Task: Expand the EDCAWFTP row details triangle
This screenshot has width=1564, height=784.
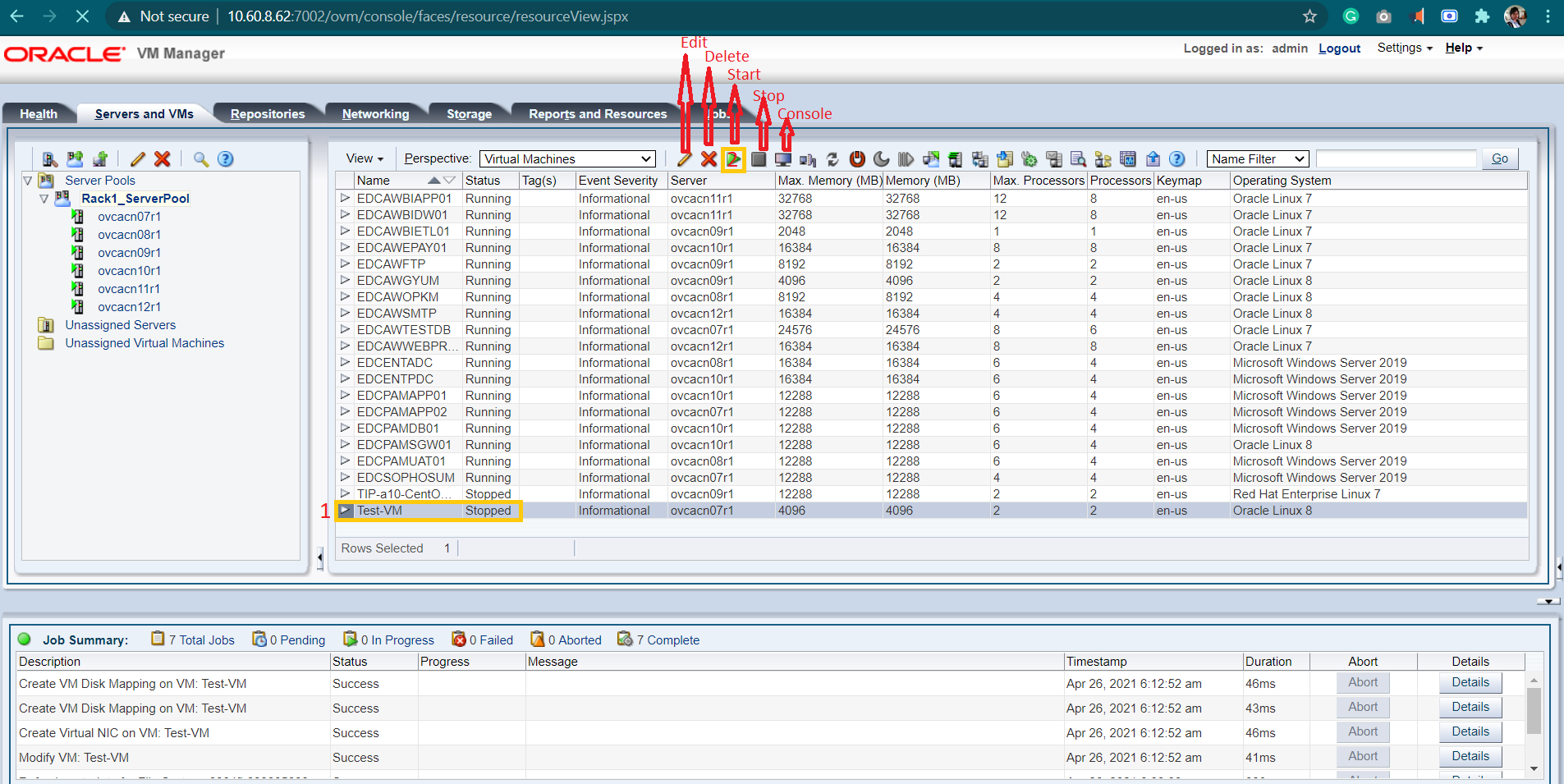Action: [345, 264]
